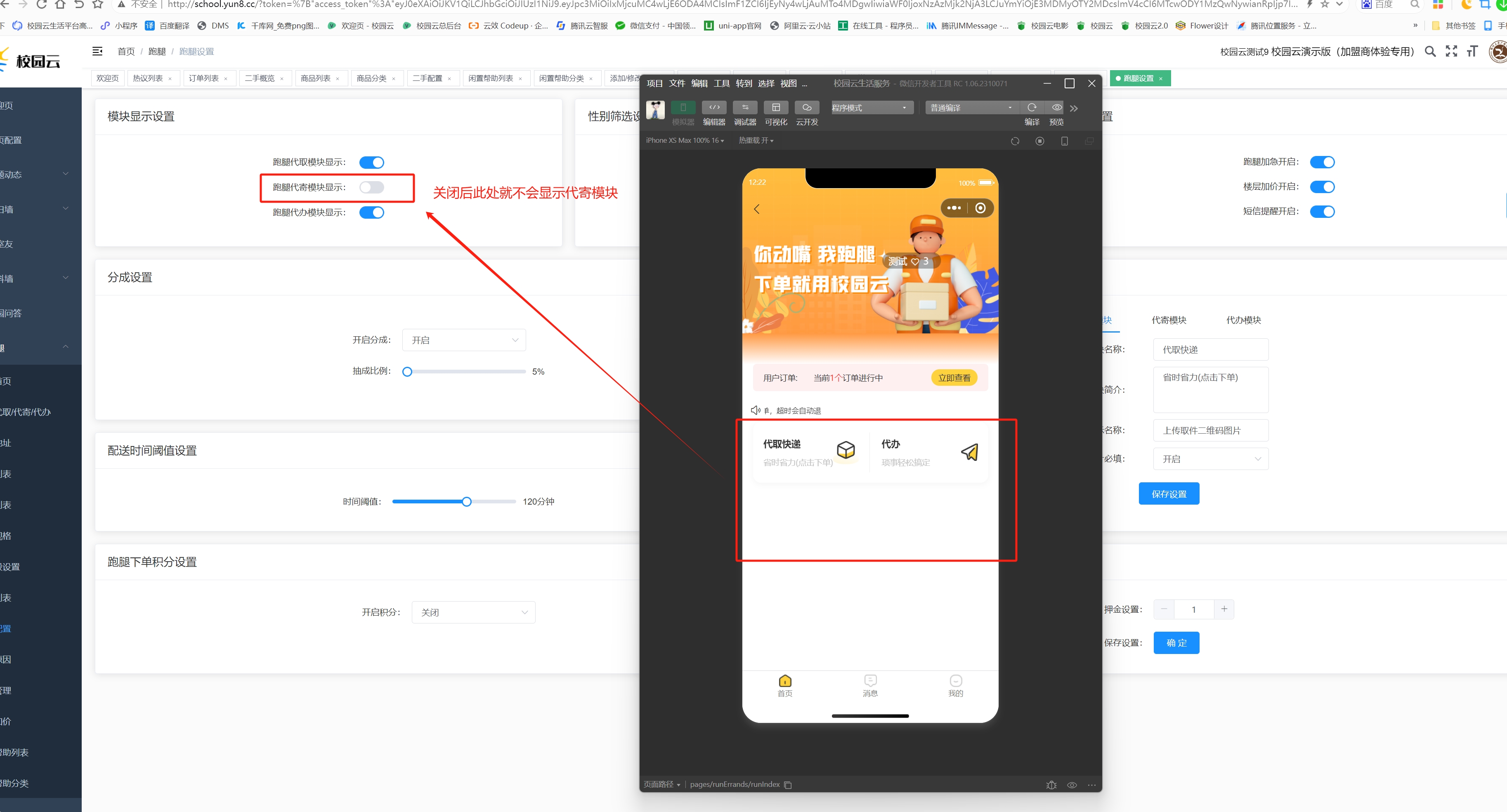Open the debugger tool in devtools
Viewport: 1507px width, 812px height.
[745, 108]
